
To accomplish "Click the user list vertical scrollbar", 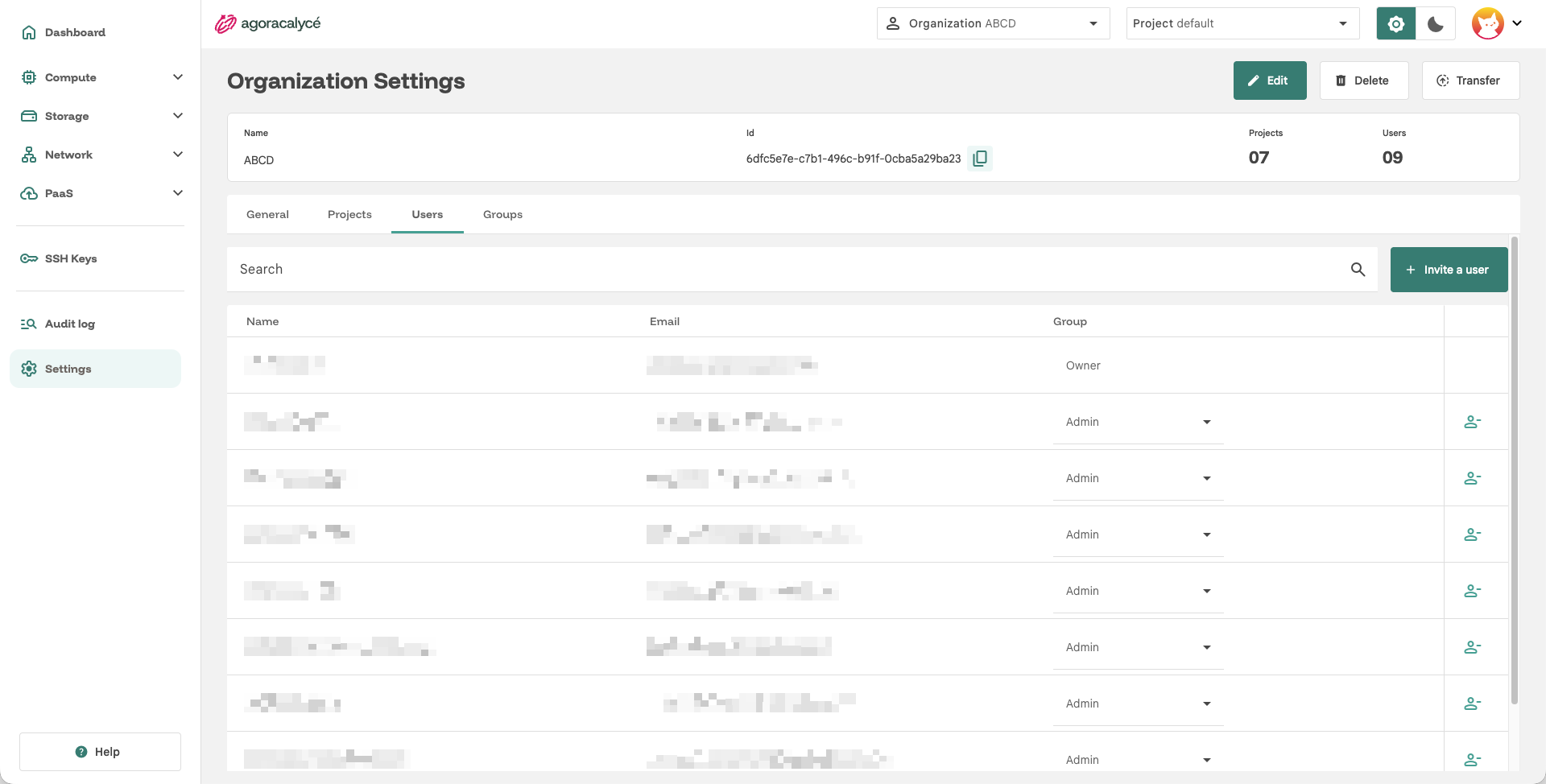I will [1515, 471].
